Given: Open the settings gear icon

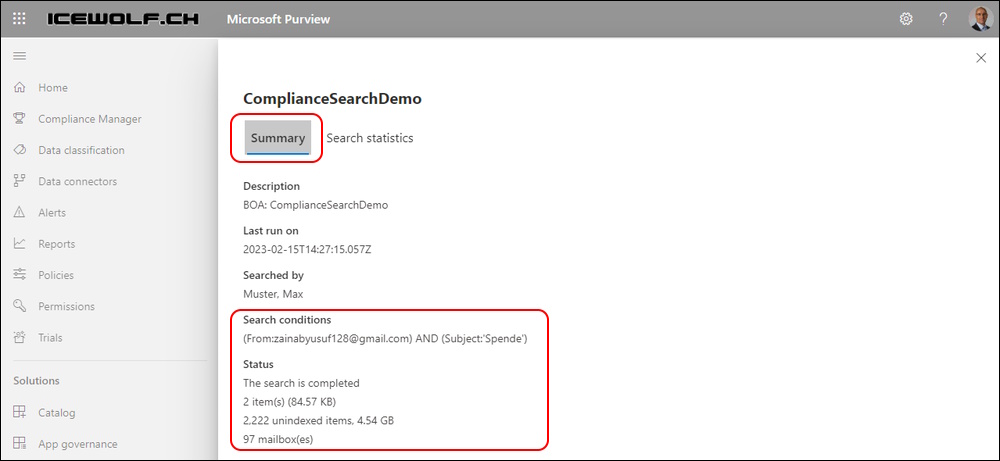Looking at the screenshot, I should [x=906, y=18].
